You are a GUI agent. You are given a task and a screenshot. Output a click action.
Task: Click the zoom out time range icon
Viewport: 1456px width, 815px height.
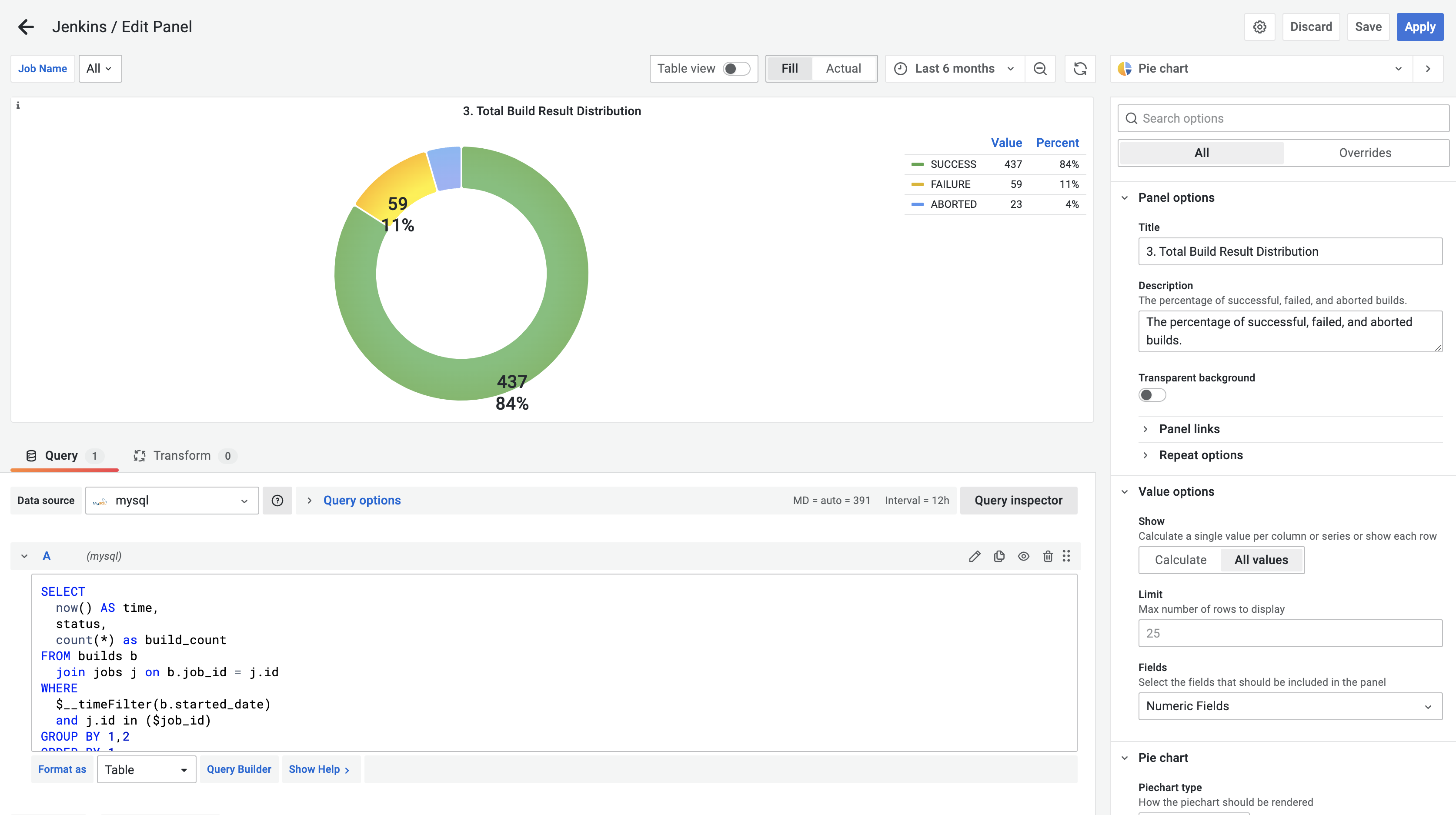[x=1040, y=68]
